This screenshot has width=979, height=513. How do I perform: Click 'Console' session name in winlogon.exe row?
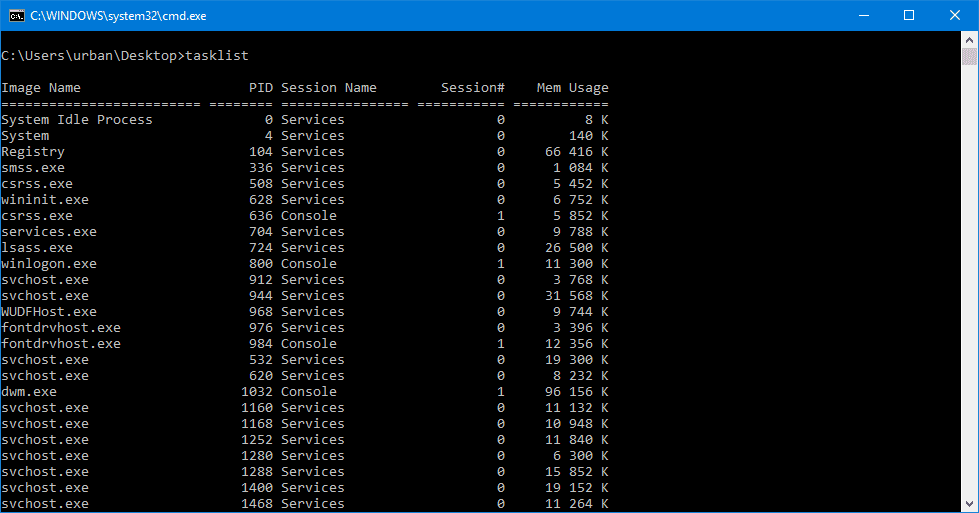click(309, 264)
